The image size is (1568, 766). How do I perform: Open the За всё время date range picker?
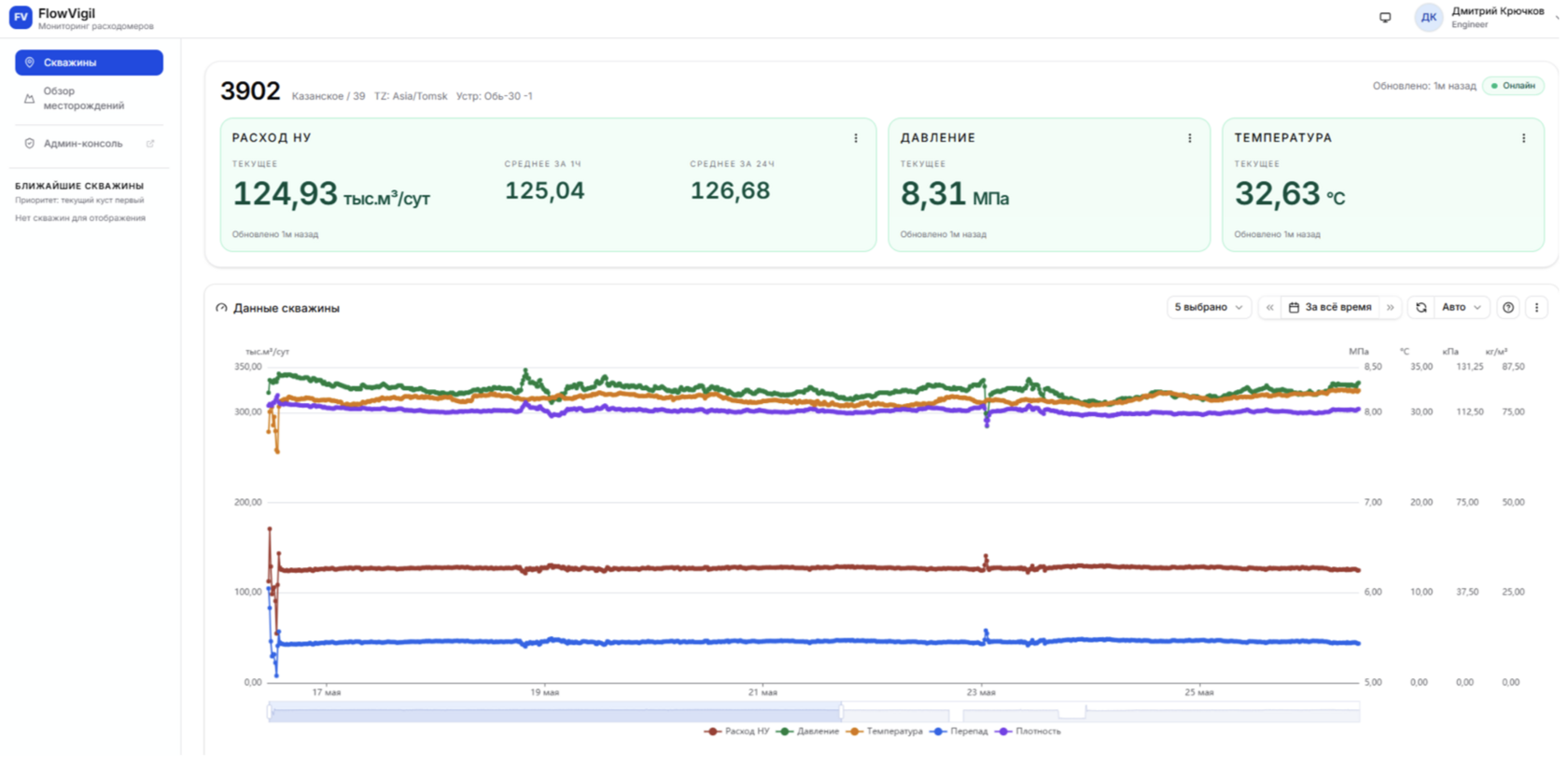1331,307
